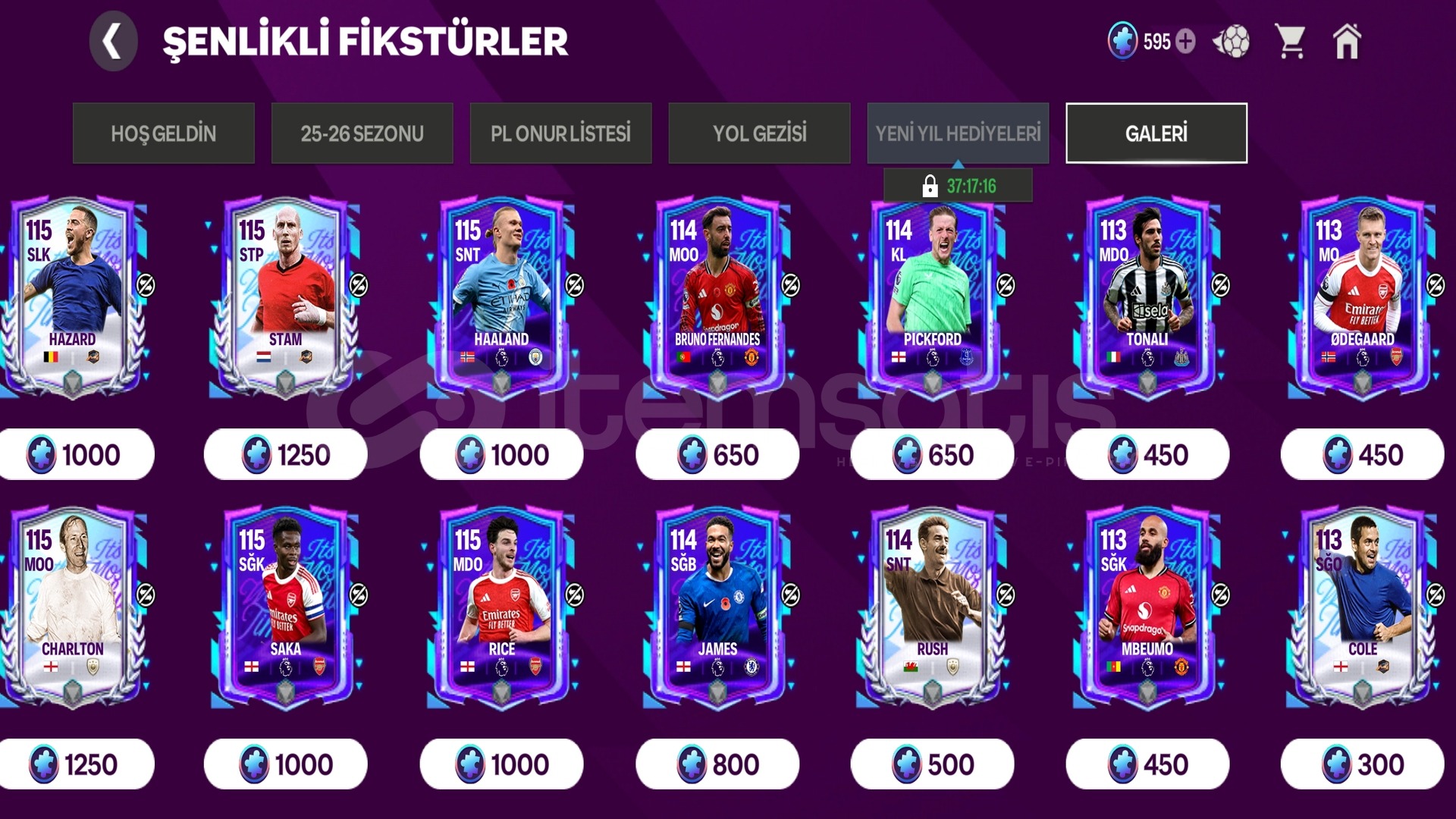Add gems with the plus icon
Viewport: 1456px width, 819px height.
(1185, 41)
